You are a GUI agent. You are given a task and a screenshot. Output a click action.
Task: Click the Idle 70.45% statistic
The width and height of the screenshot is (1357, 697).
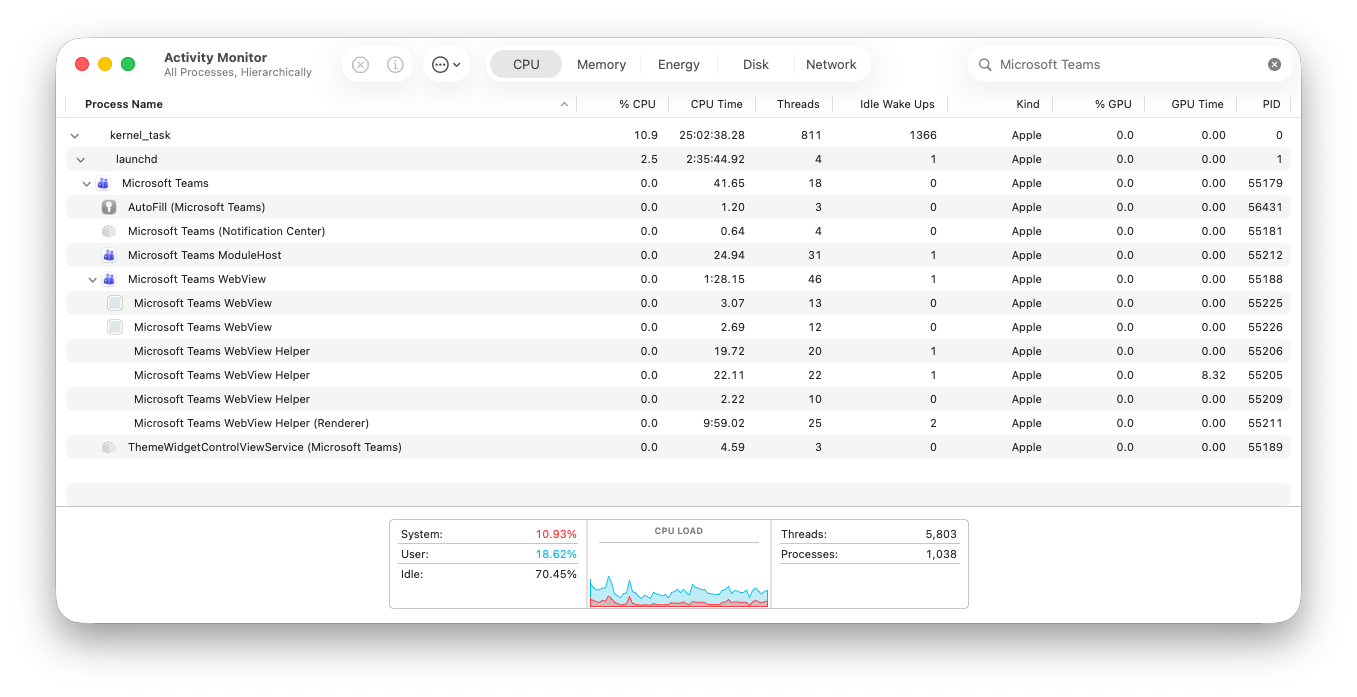pos(488,574)
